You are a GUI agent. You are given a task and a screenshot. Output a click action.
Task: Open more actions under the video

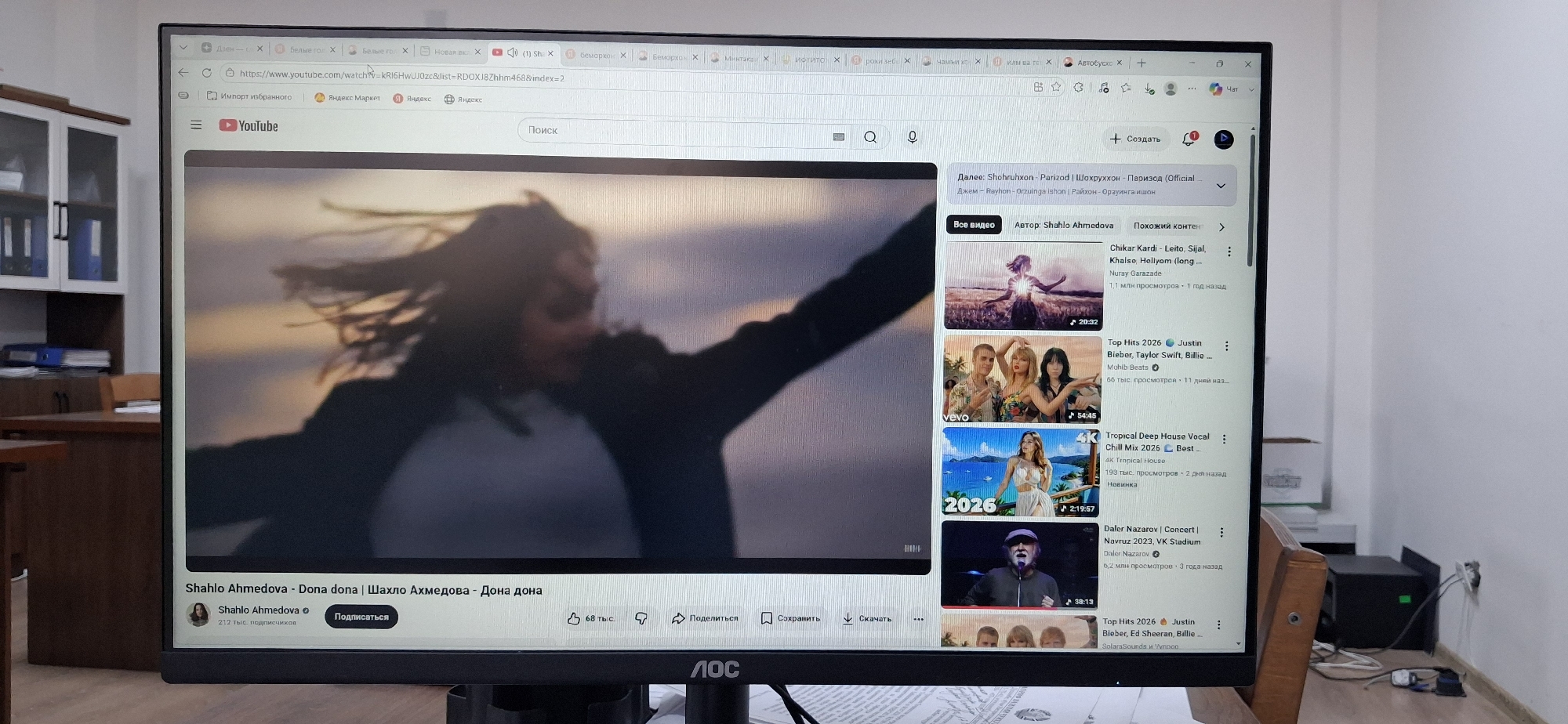tap(918, 619)
